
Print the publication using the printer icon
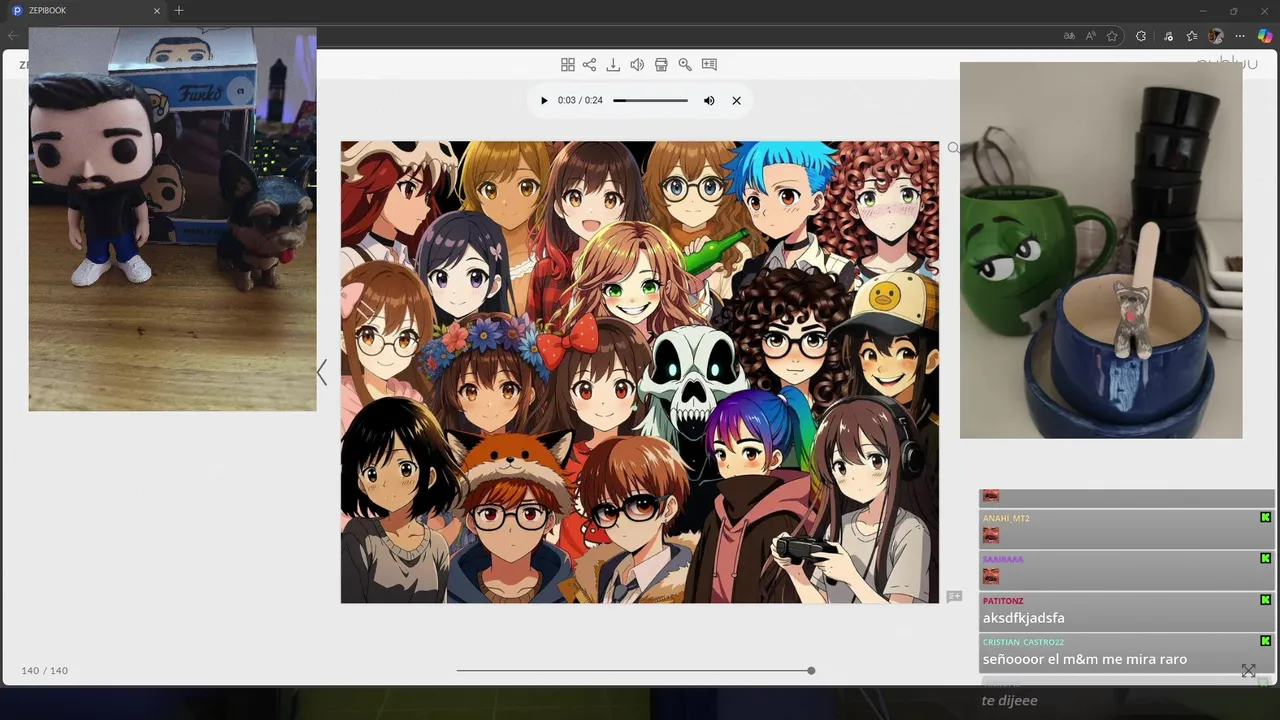click(x=661, y=64)
